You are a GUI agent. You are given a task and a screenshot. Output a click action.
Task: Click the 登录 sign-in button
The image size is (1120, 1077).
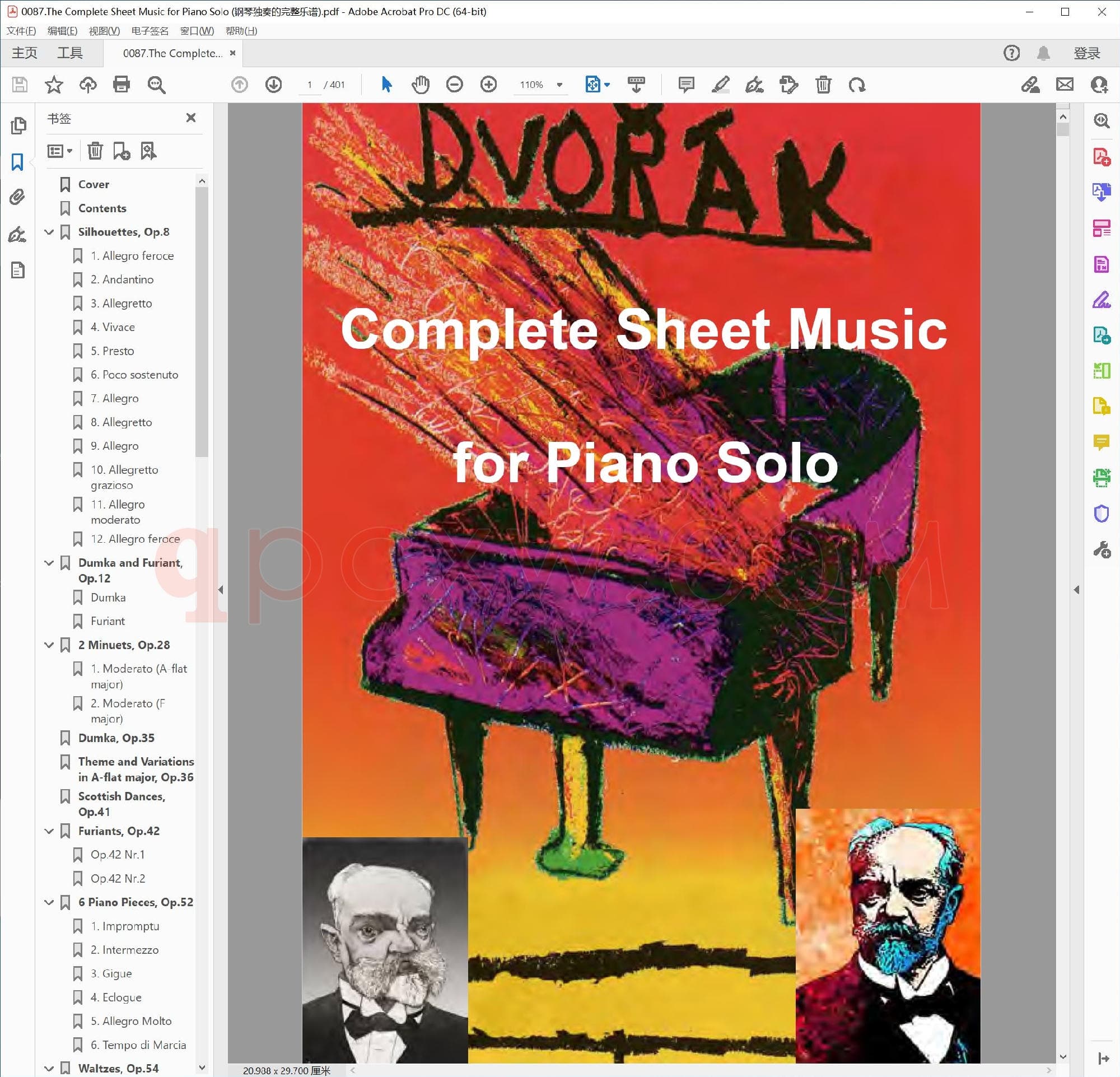[1086, 53]
